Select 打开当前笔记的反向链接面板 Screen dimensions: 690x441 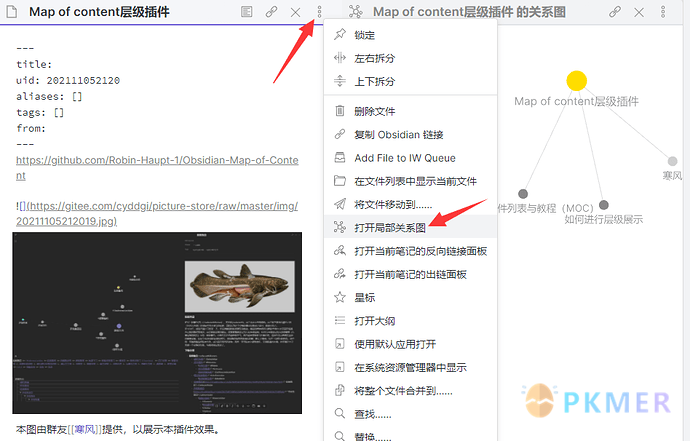pyautogui.click(x=410, y=251)
